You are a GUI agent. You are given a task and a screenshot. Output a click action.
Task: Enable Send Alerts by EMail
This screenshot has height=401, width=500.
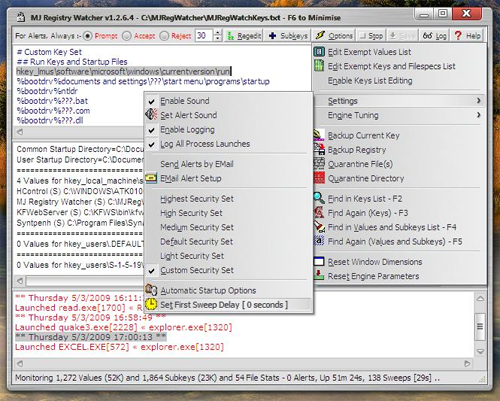point(228,164)
